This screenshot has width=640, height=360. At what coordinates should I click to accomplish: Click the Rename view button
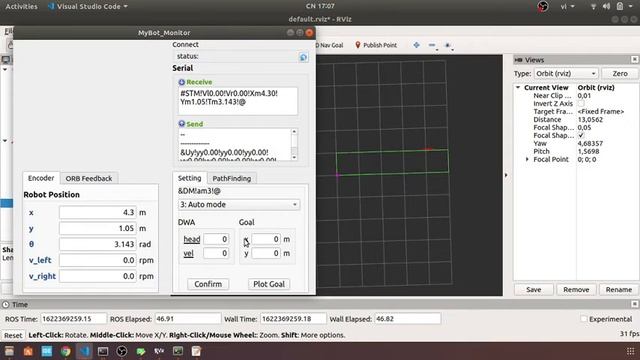(x=619, y=289)
